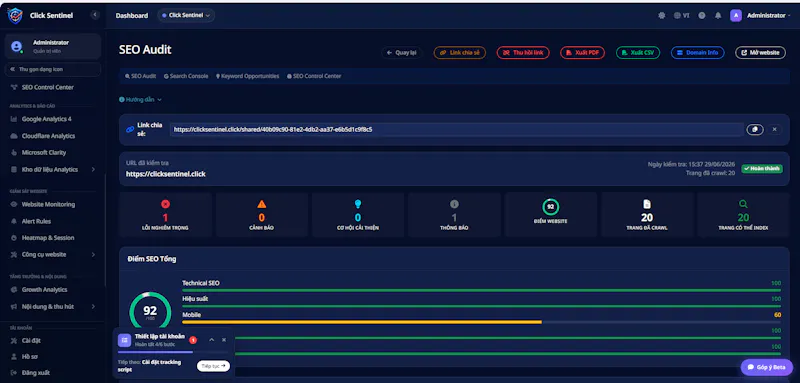Click the Mở website button

[x=760, y=53]
